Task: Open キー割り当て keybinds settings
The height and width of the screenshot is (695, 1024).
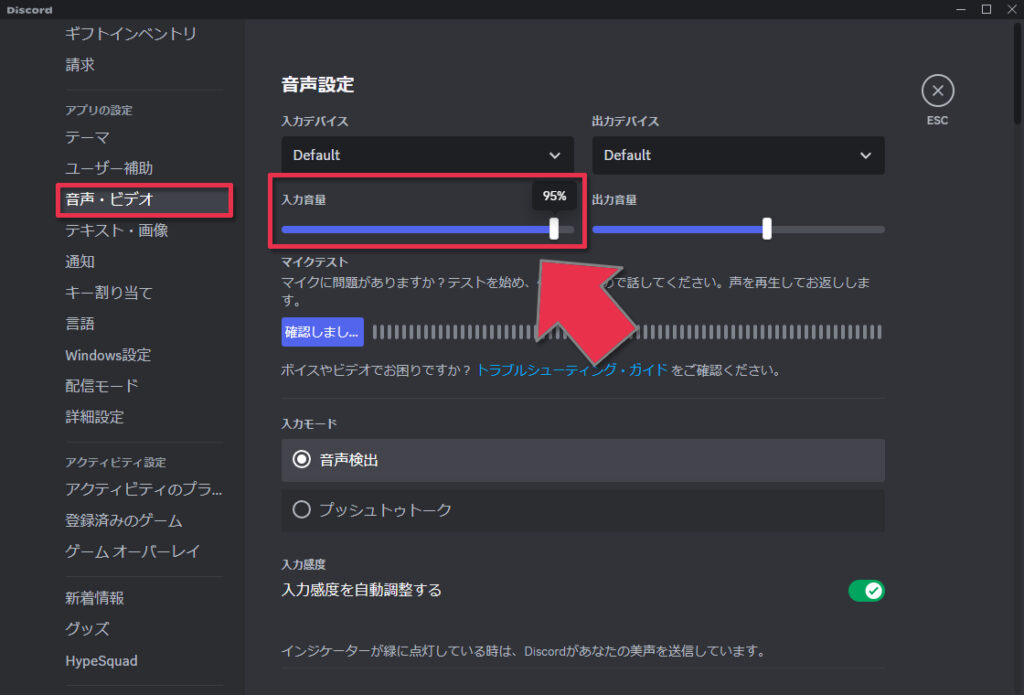Action: [109, 293]
